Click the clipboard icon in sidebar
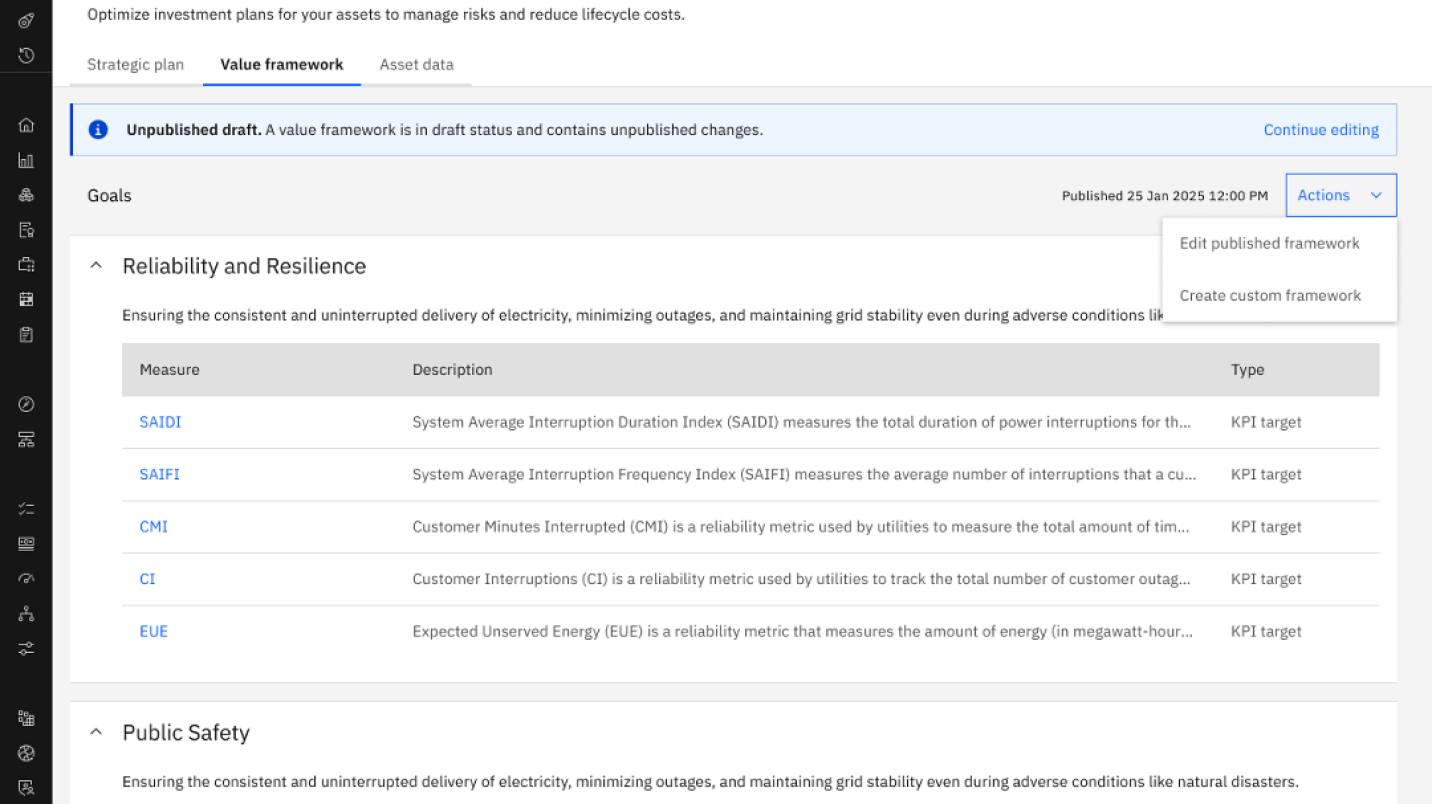This screenshot has width=1432, height=804. pyautogui.click(x=26, y=334)
